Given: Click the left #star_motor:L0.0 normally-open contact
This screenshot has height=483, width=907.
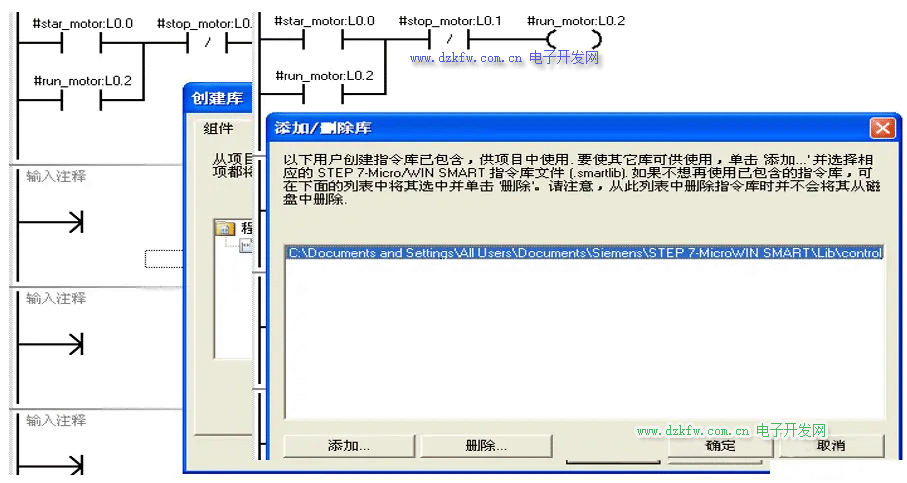Looking at the screenshot, I should point(81,42).
